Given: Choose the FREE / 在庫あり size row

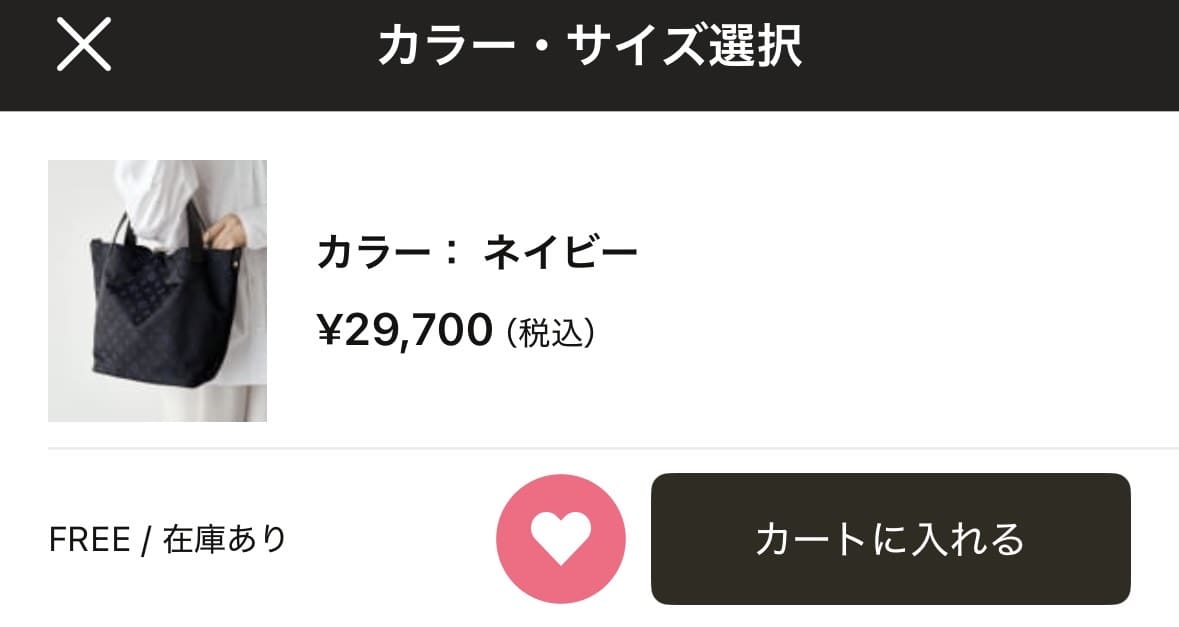Looking at the screenshot, I should click(x=168, y=540).
